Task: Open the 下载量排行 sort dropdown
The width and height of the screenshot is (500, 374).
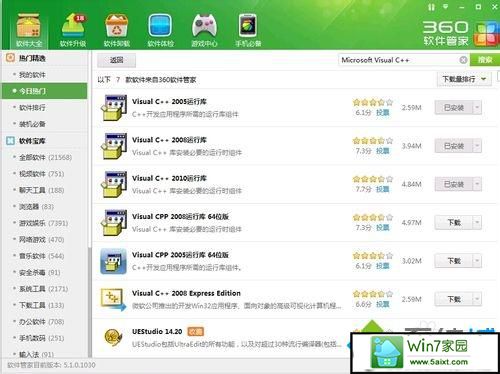Action: (464, 79)
